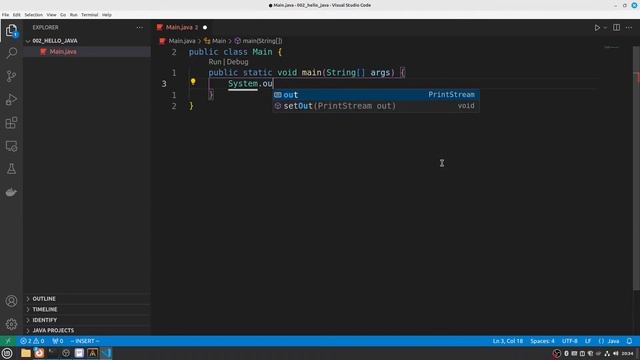This screenshot has width=640, height=360.
Task: Open notifications bell in status bar
Action: pyautogui.click(x=629, y=341)
